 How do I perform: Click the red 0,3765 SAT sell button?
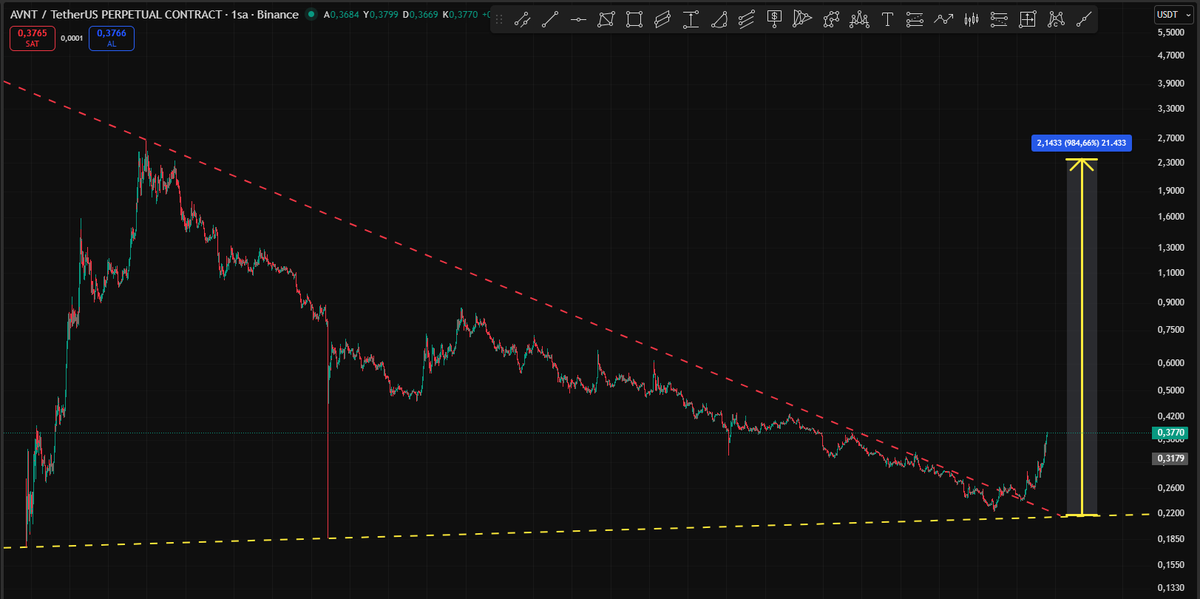point(32,38)
